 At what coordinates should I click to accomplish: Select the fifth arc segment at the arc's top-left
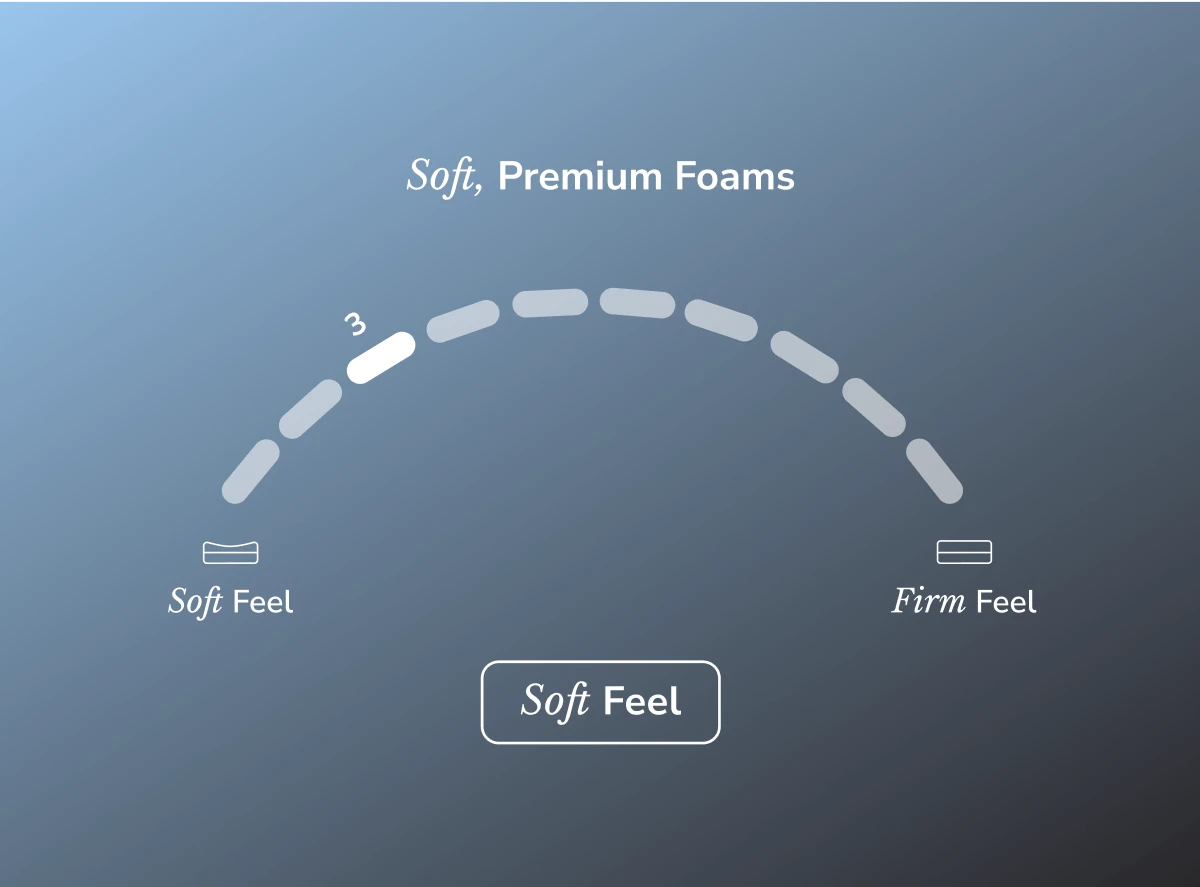(551, 303)
